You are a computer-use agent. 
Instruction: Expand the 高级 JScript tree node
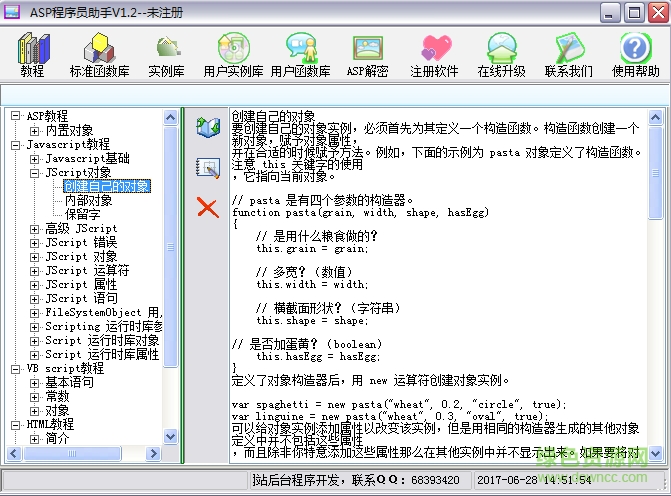35,229
